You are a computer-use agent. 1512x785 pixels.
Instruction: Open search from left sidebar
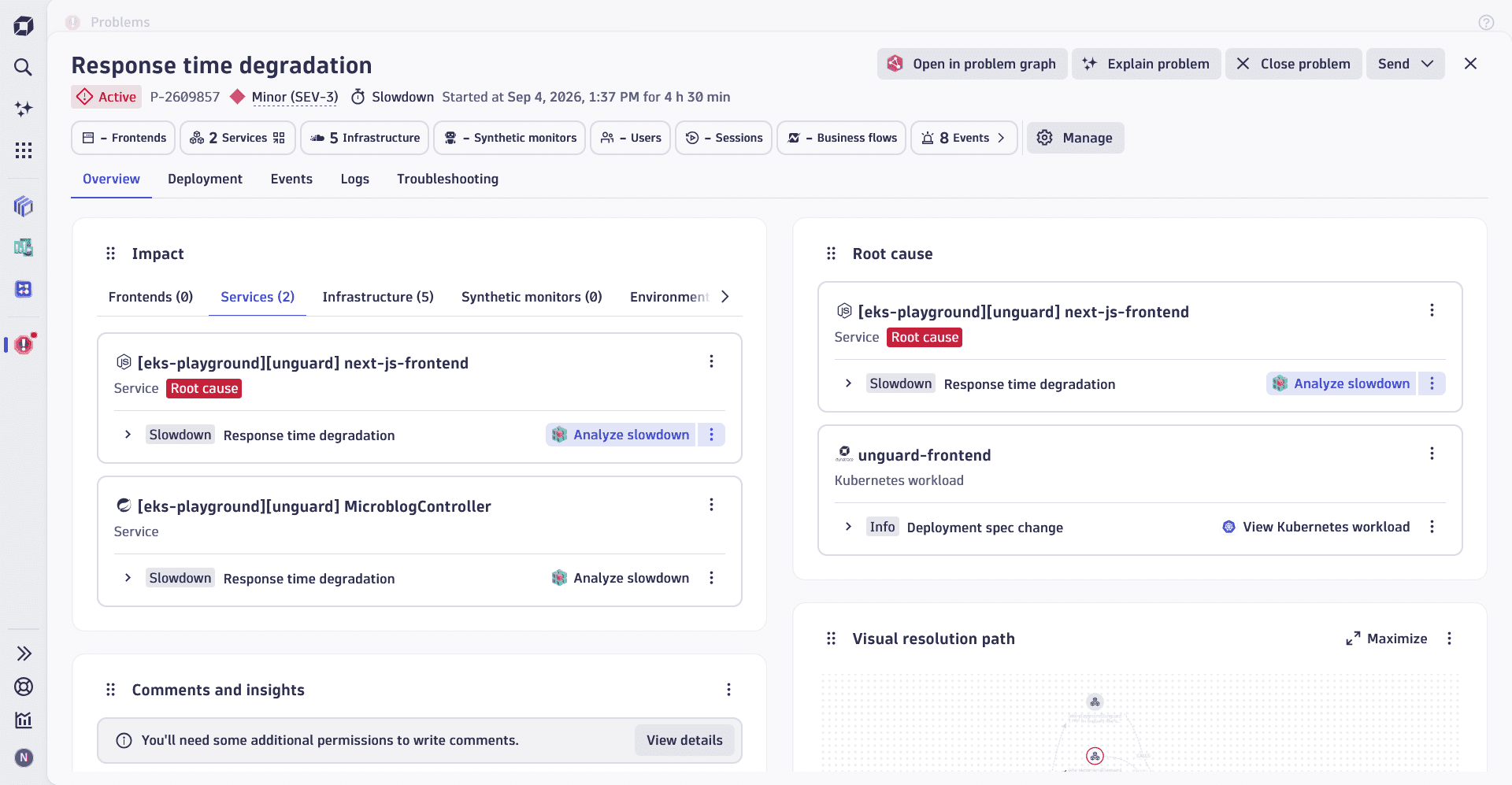click(x=24, y=67)
